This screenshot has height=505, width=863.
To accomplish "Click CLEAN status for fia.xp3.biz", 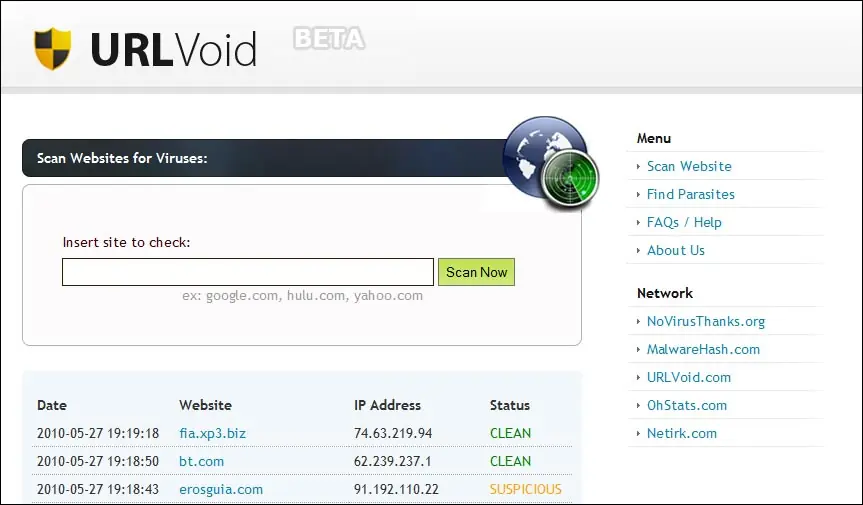I will 510,433.
